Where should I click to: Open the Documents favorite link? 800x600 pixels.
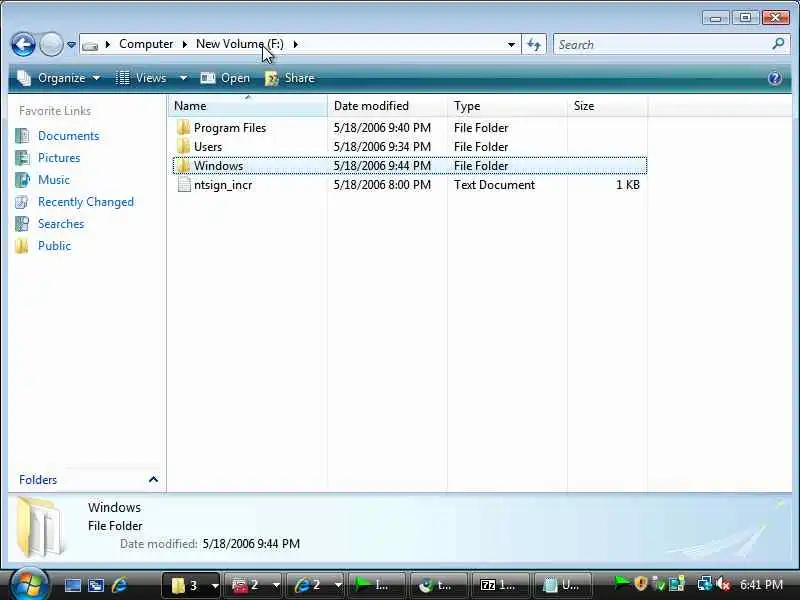tap(68, 136)
